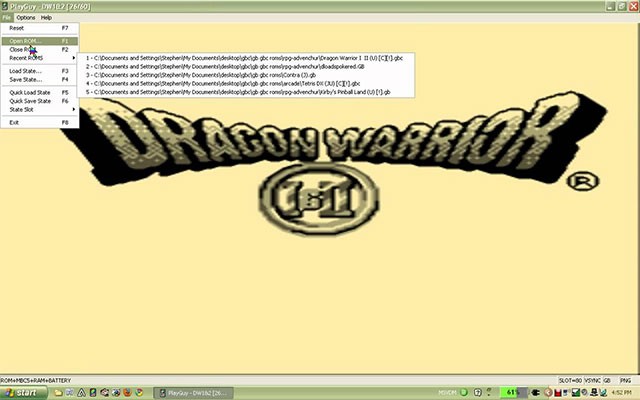Maximize the PlayGuy window

(622, 6)
